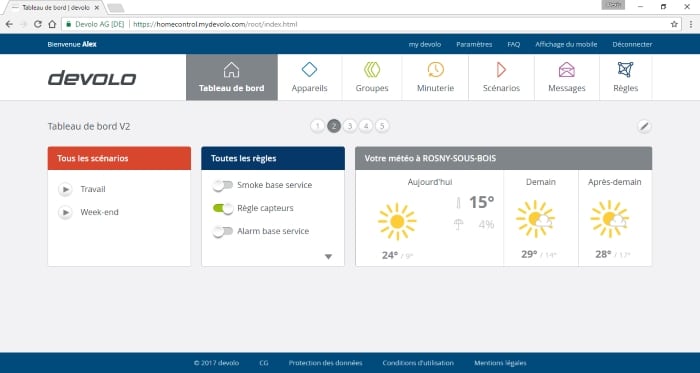Close the Tableau de bord browser tab
Image resolution: width=700 pixels, height=373 pixels.
97,8
